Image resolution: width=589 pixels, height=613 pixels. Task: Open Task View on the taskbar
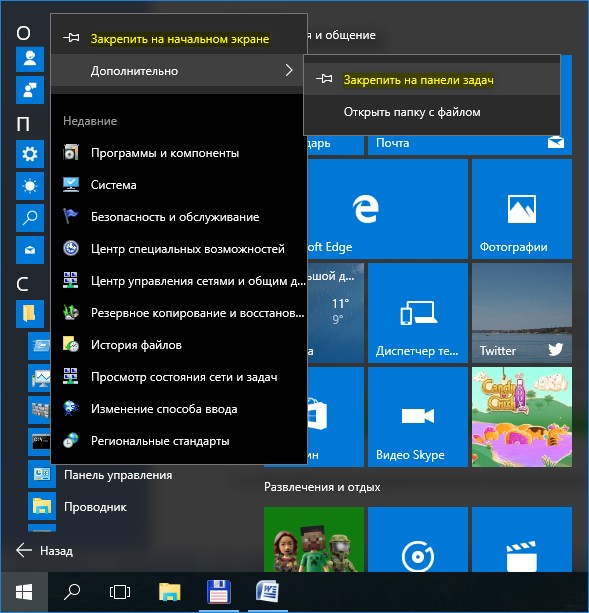(x=120, y=592)
